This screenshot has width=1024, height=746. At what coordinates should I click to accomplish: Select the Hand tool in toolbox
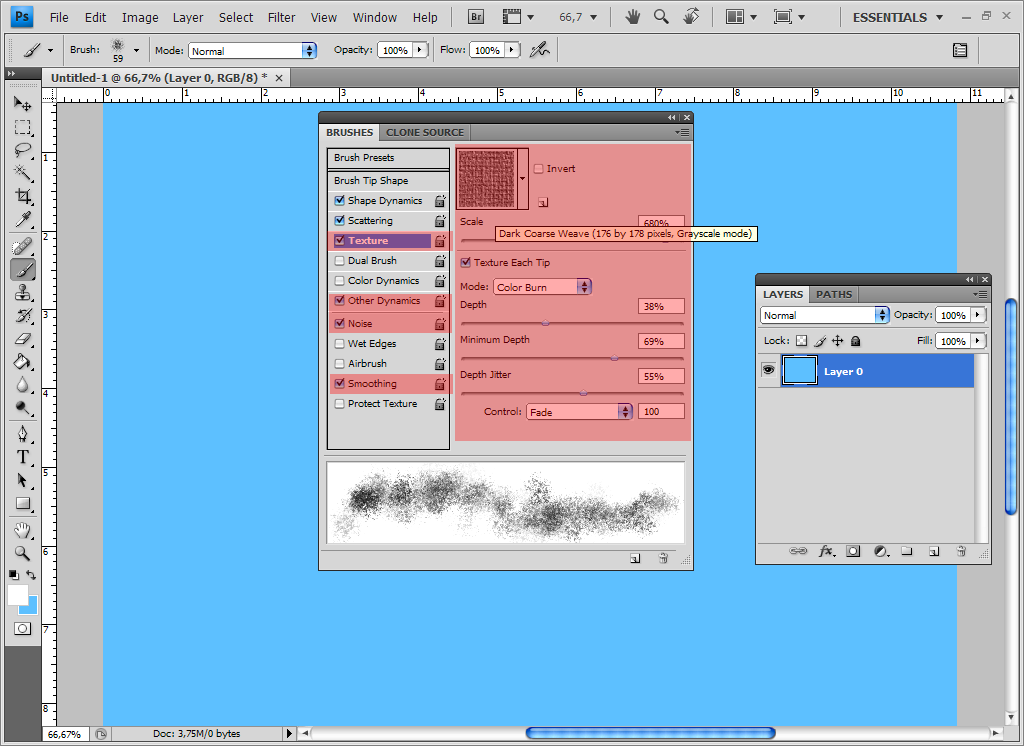[22, 530]
